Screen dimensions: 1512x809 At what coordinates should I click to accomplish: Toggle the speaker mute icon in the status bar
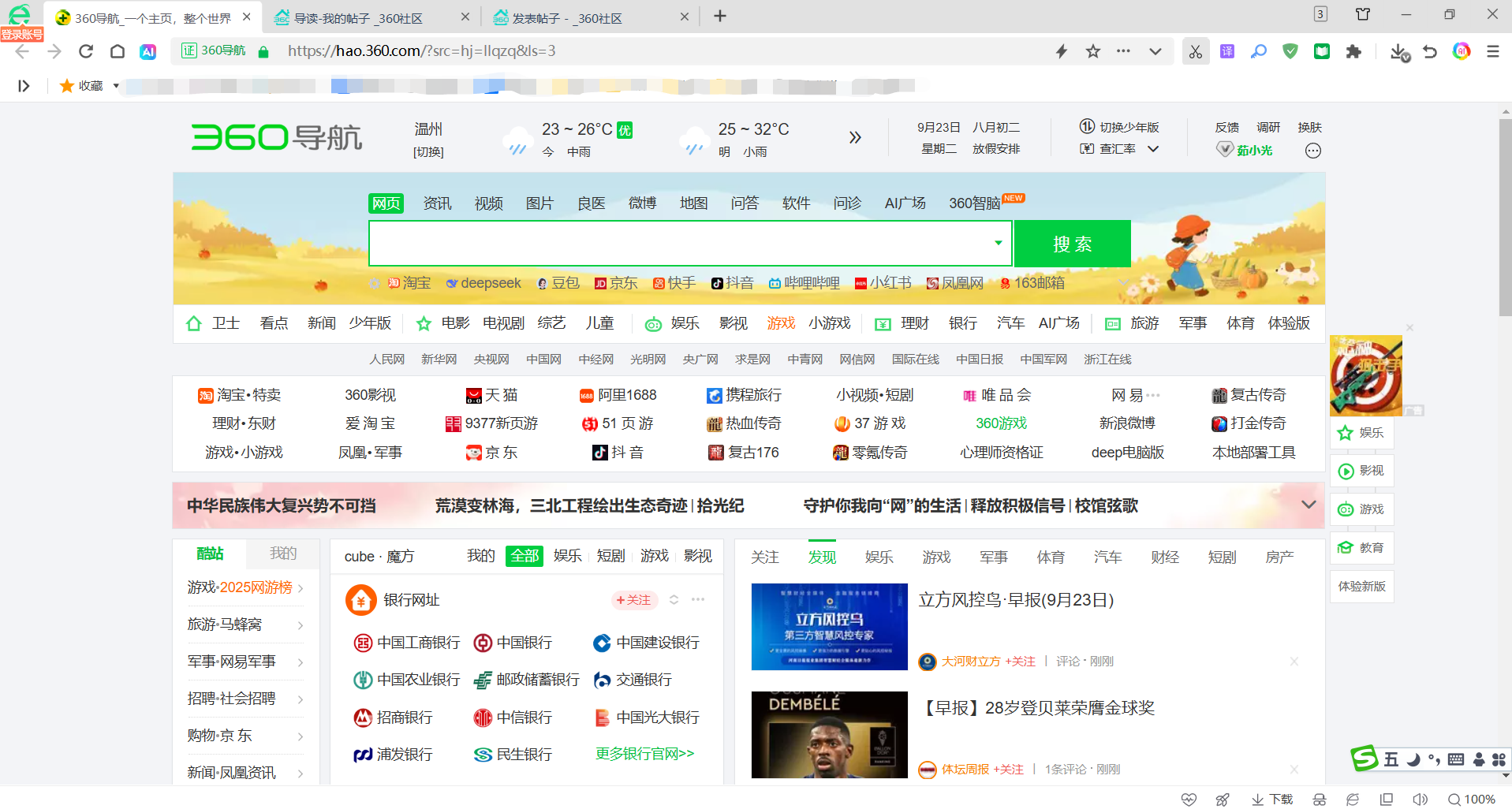tap(1420, 798)
